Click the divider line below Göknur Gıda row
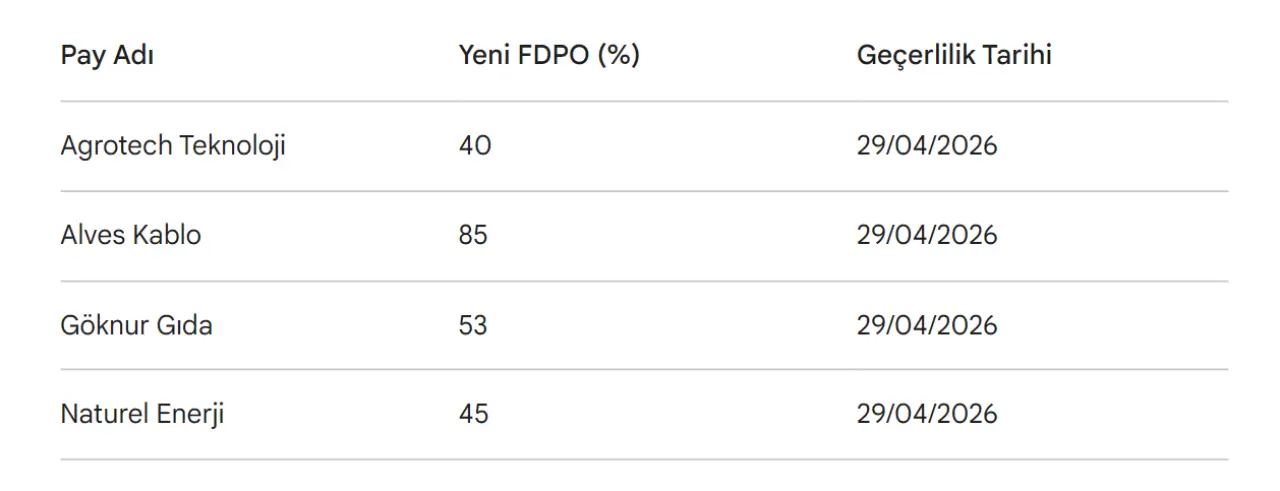This screenshot has height=491, width=1280. 644,370
